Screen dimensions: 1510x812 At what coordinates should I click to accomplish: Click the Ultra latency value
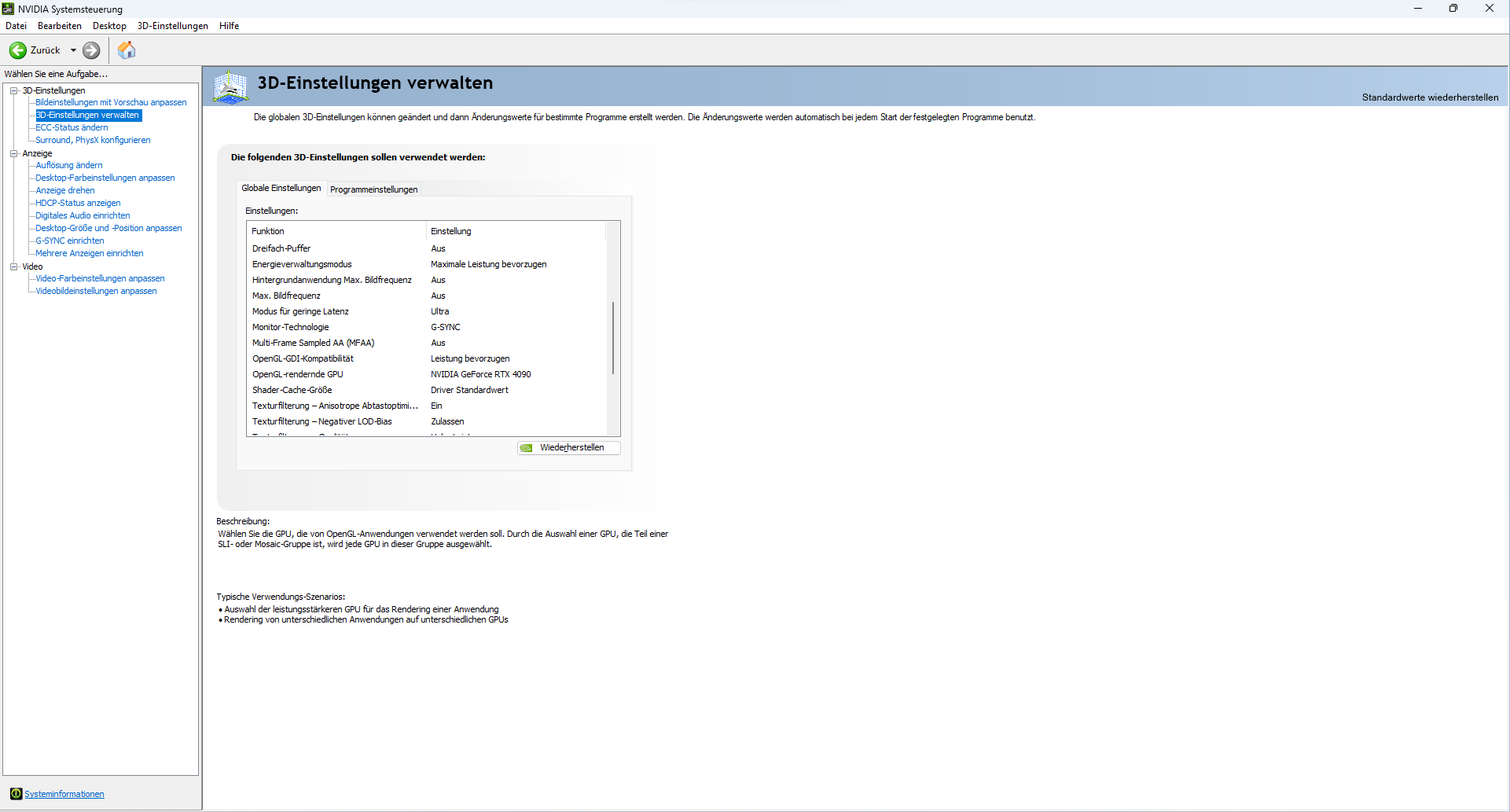(439, 311)
